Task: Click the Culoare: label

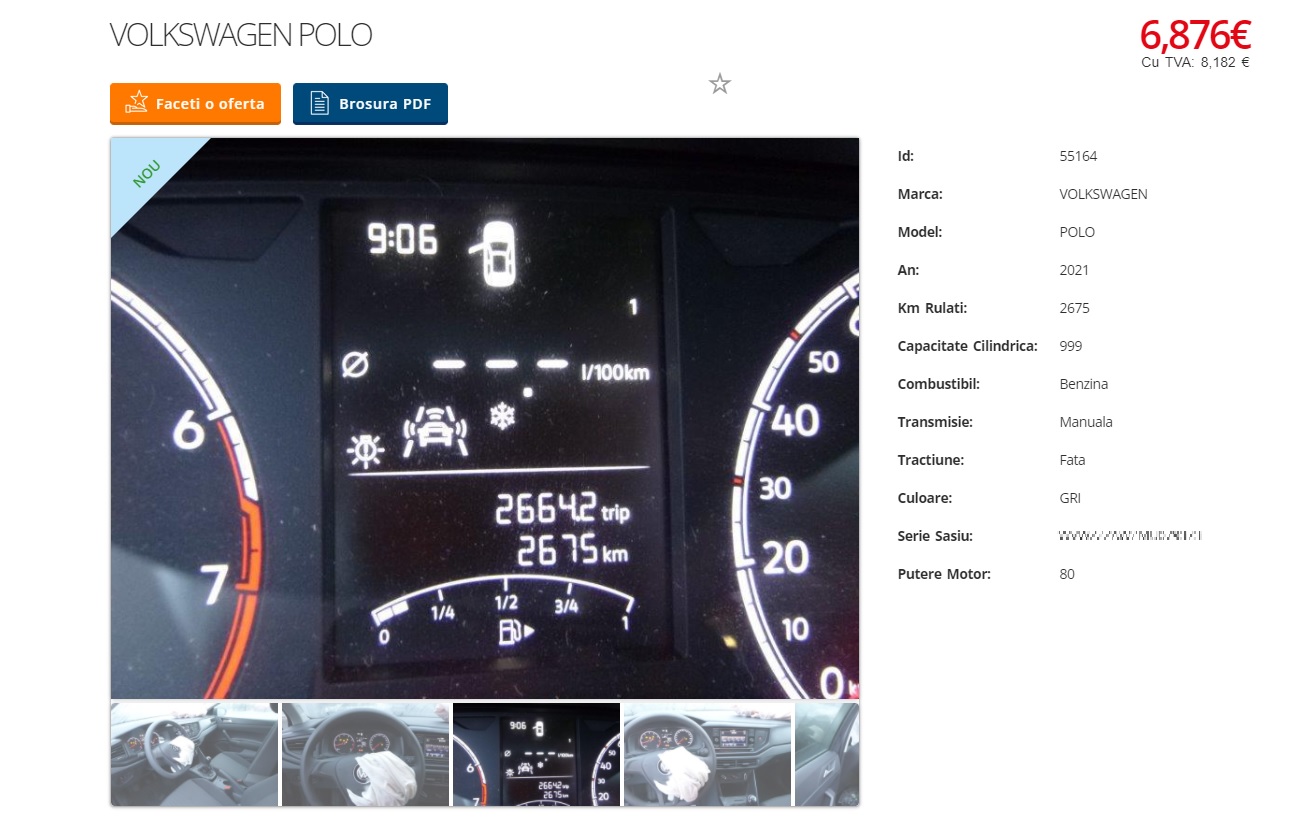Action: 925,498
